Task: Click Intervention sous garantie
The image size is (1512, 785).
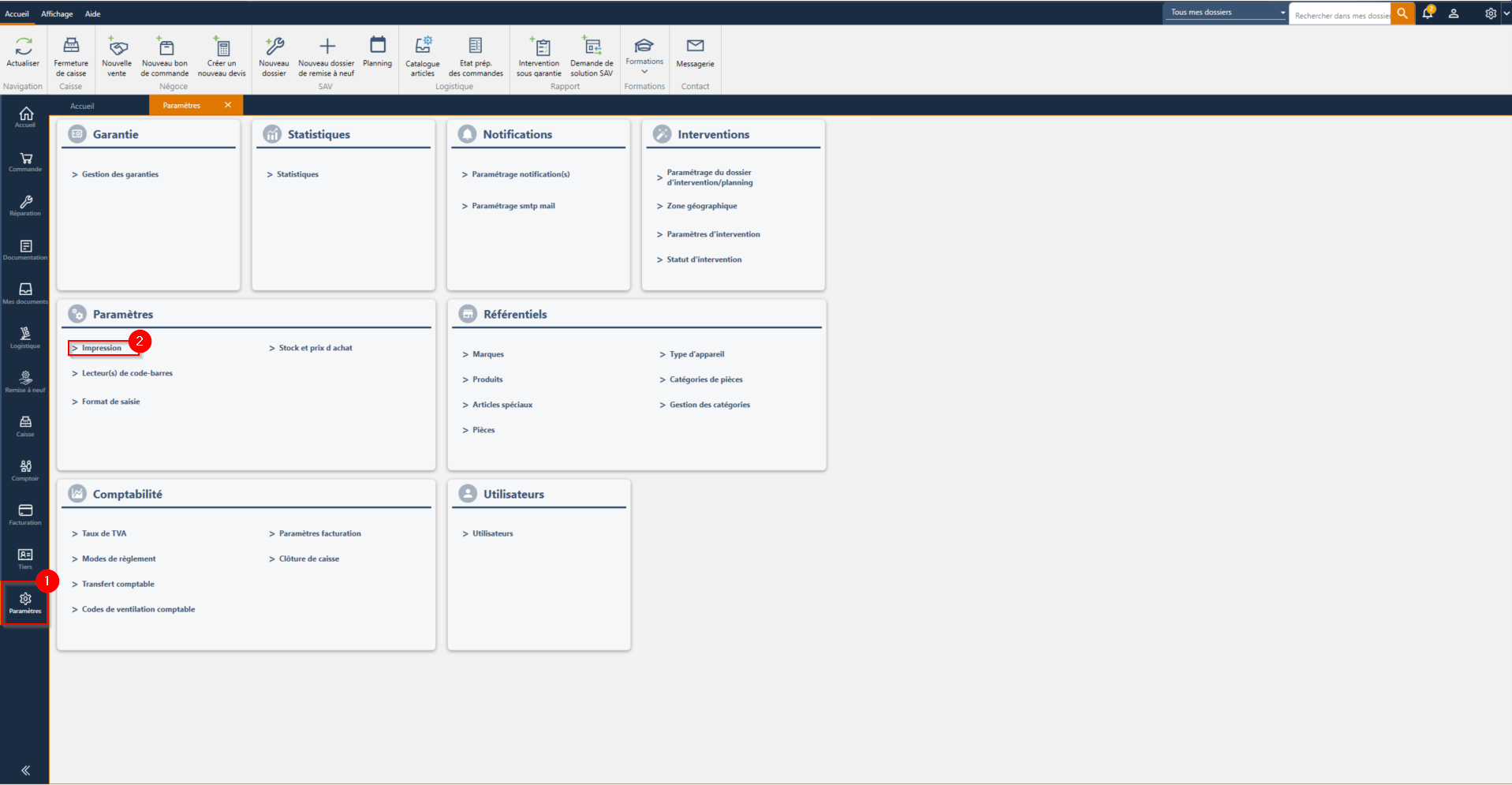Action: (539, 57)
